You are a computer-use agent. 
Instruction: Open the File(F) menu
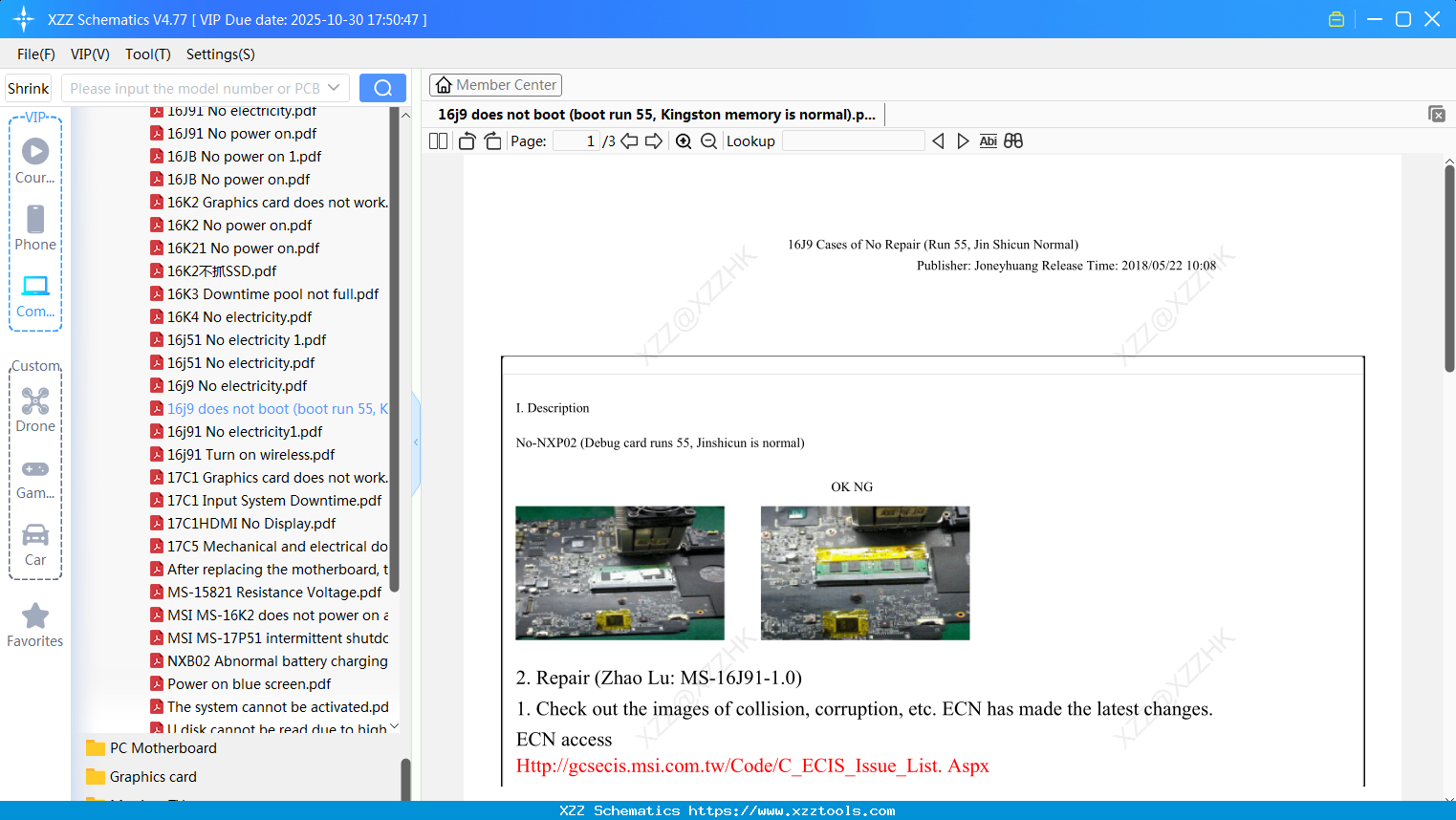pyautogui.click(x=36, y=54)
